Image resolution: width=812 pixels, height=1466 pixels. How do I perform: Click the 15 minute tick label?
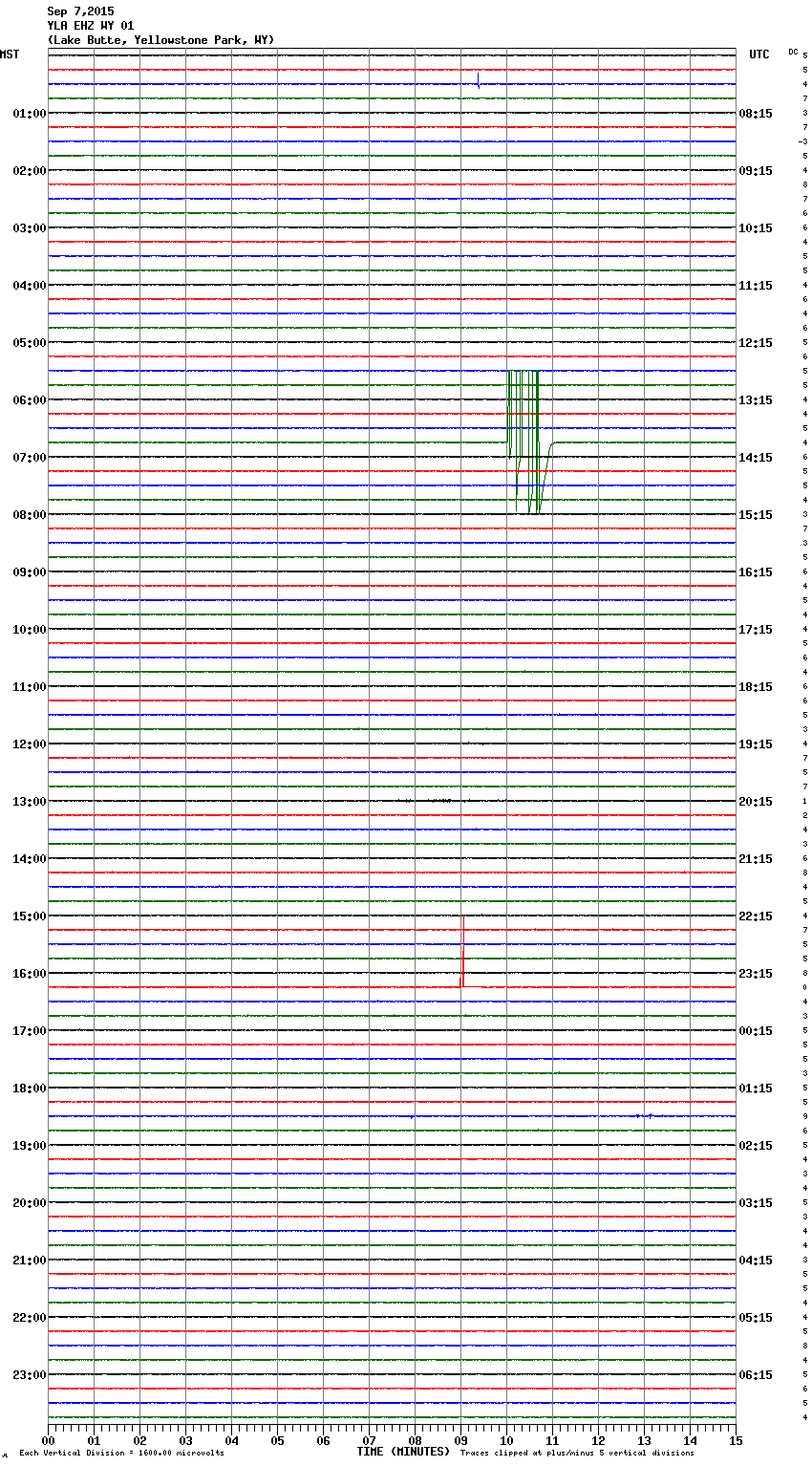pyautogui.click(x=735, y=1440)
